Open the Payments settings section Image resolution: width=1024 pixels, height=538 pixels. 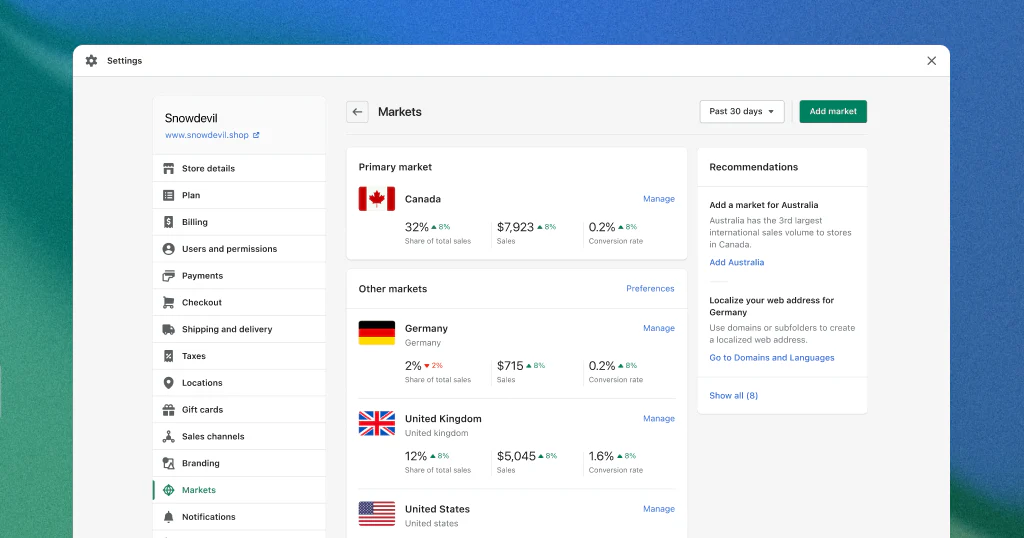tap(202, 276)
